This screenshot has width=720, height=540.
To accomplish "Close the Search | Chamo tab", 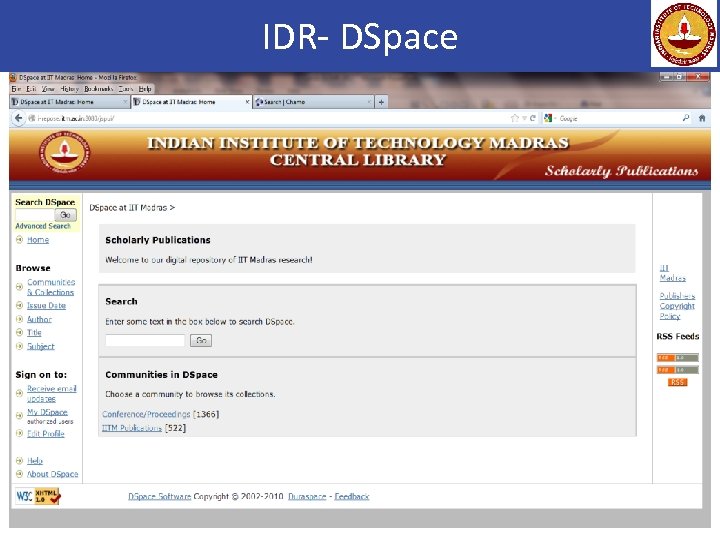I will [x=369, y=102].
